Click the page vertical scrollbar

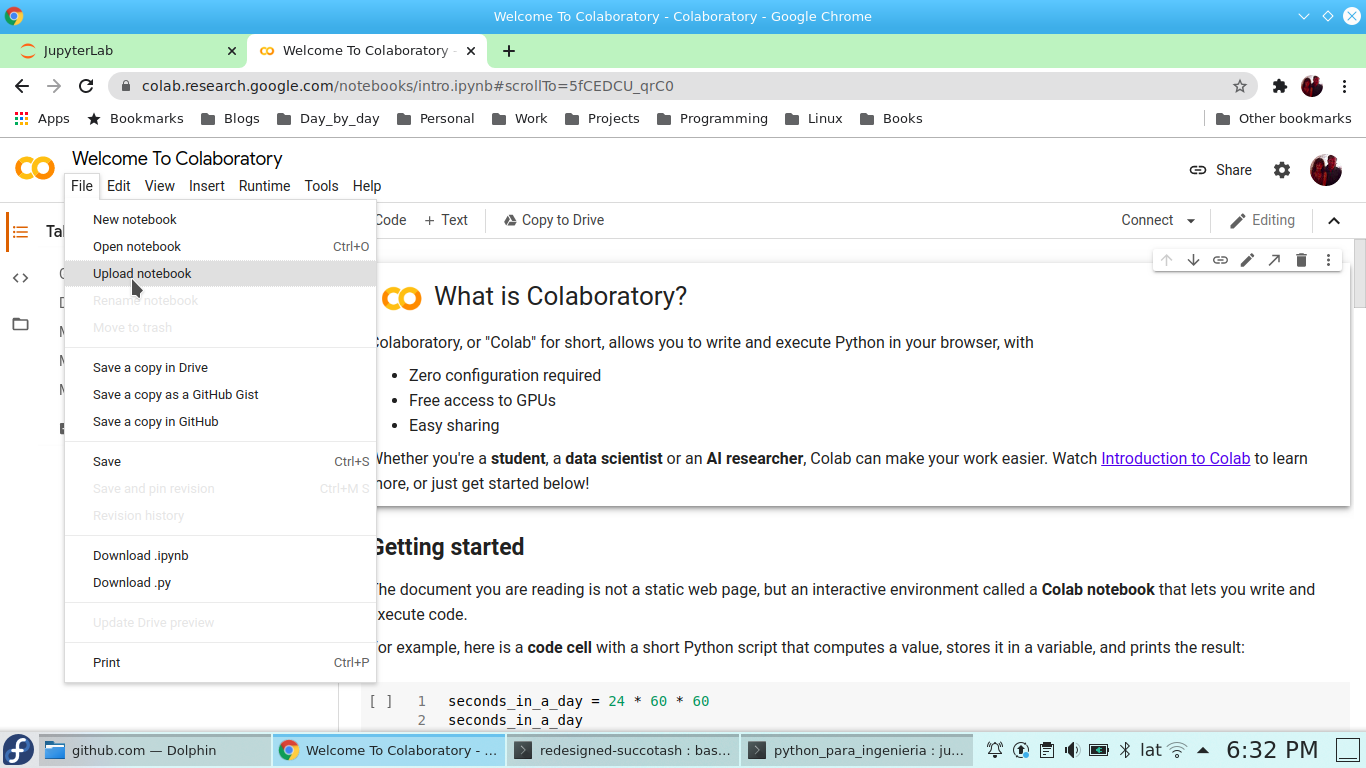(1358, 274)
